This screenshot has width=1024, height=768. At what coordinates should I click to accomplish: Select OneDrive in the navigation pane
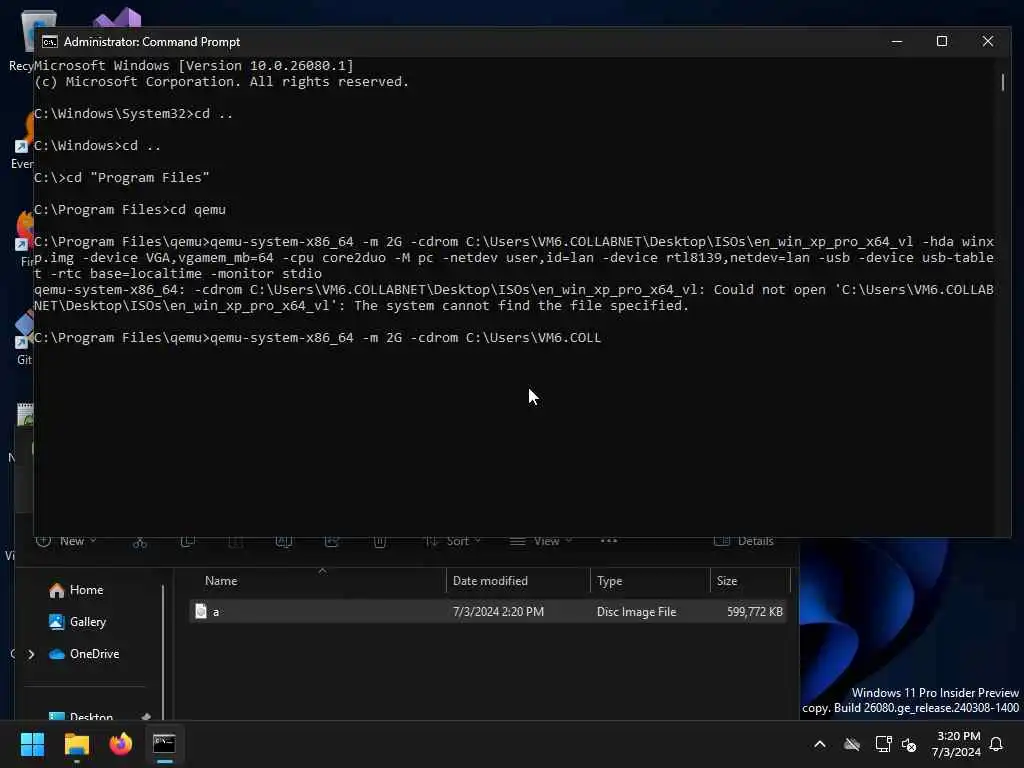pos(84,654)
